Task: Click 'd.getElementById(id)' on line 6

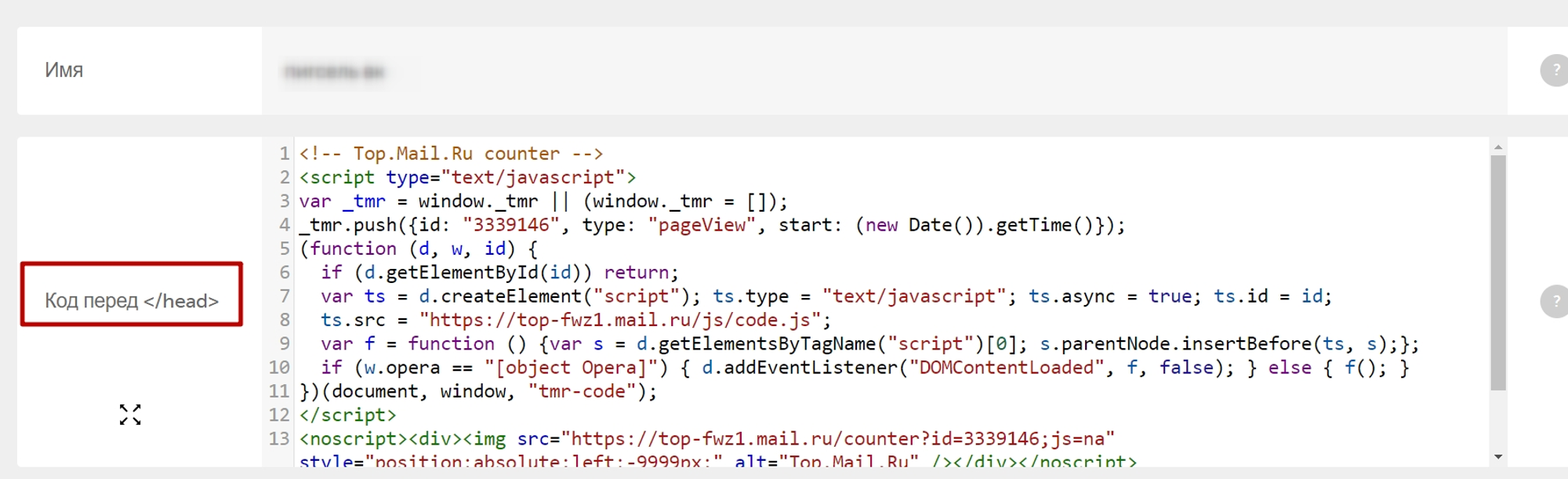Action: pos(473,273)
